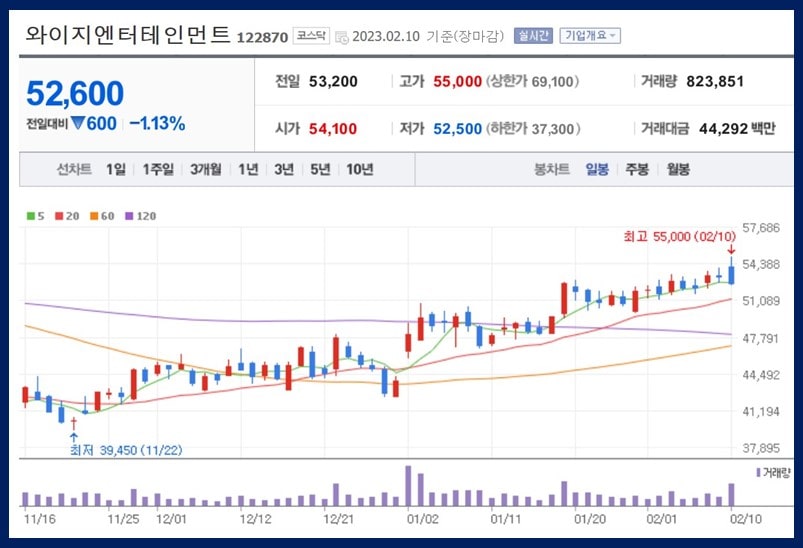Viewport: 803px width, 548px height.
Task: Select the 3개월 line chart tab
Action: (x=206, y=169)
